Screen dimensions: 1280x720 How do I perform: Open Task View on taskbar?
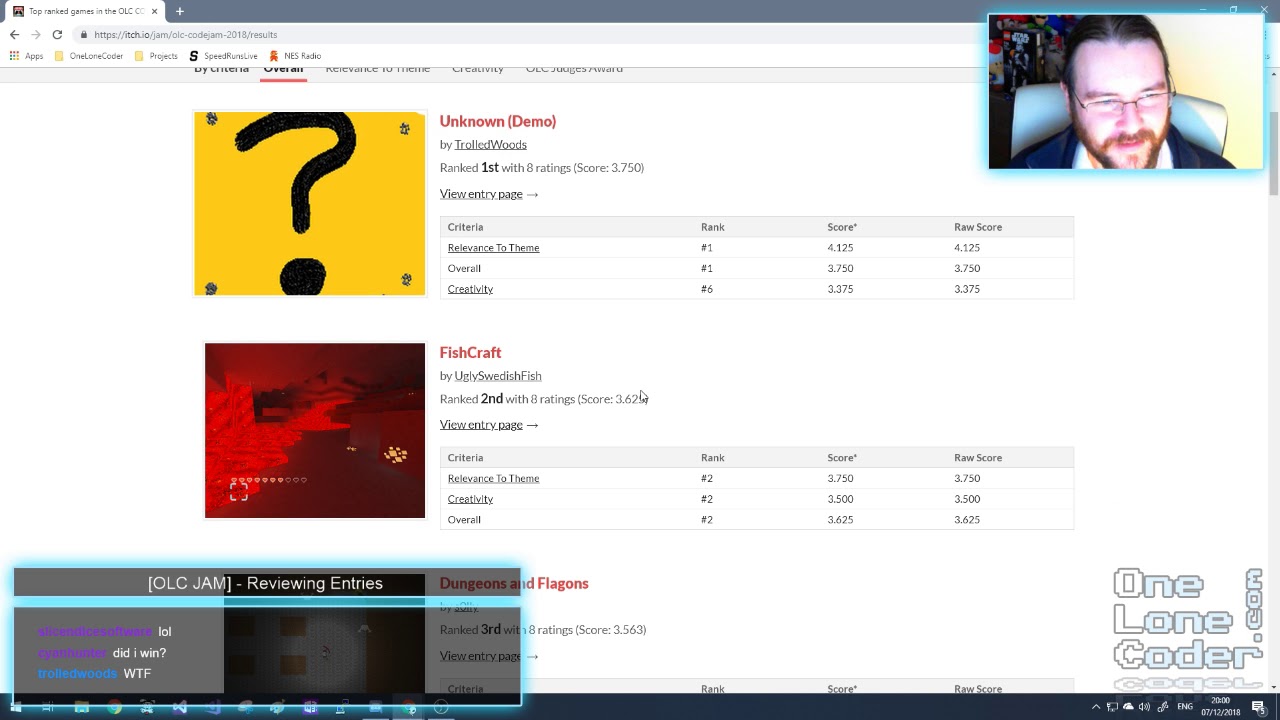(48, 708)
